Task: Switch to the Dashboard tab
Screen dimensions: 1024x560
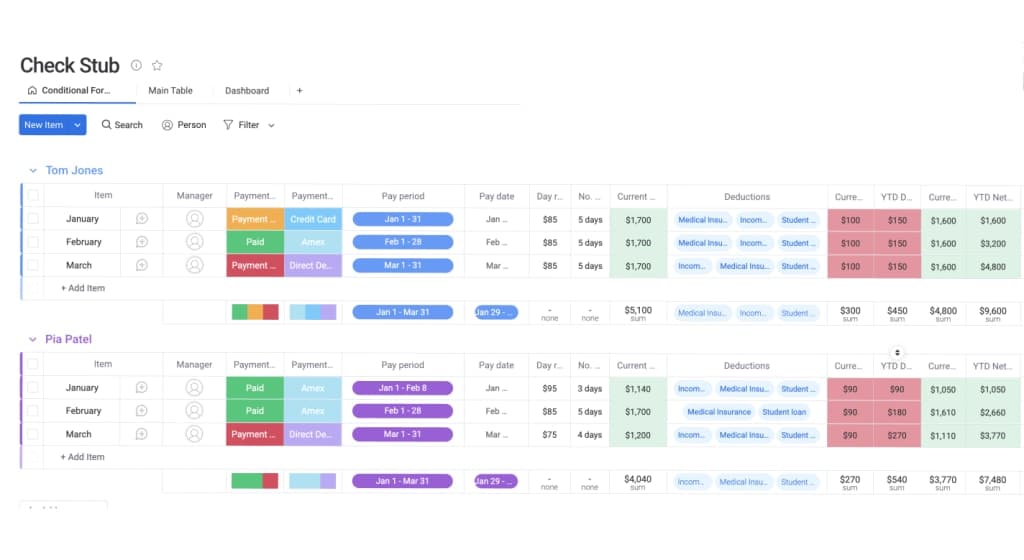Action: coord(247,91)
